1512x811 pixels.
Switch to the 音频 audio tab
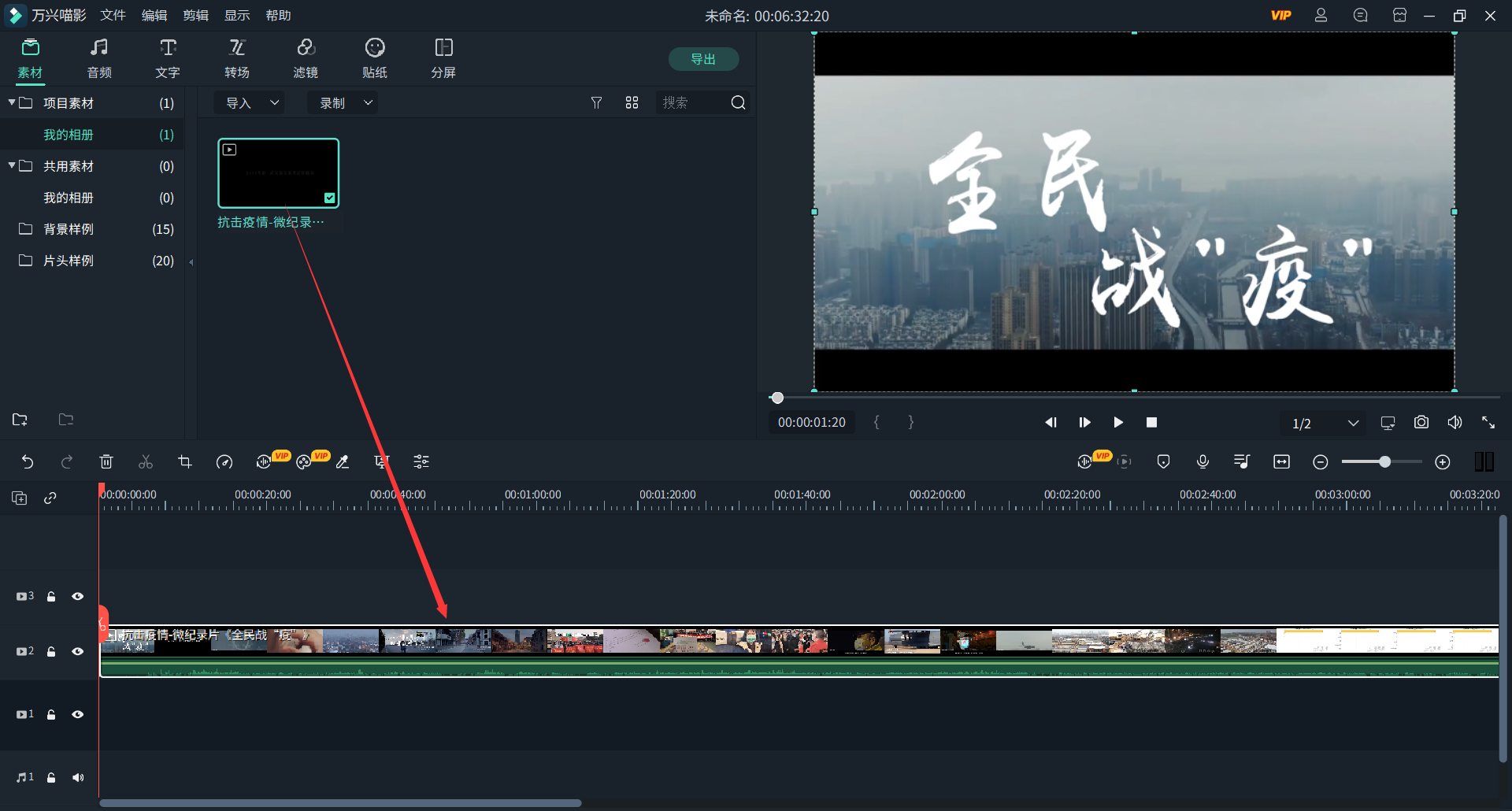coord(99,57)
